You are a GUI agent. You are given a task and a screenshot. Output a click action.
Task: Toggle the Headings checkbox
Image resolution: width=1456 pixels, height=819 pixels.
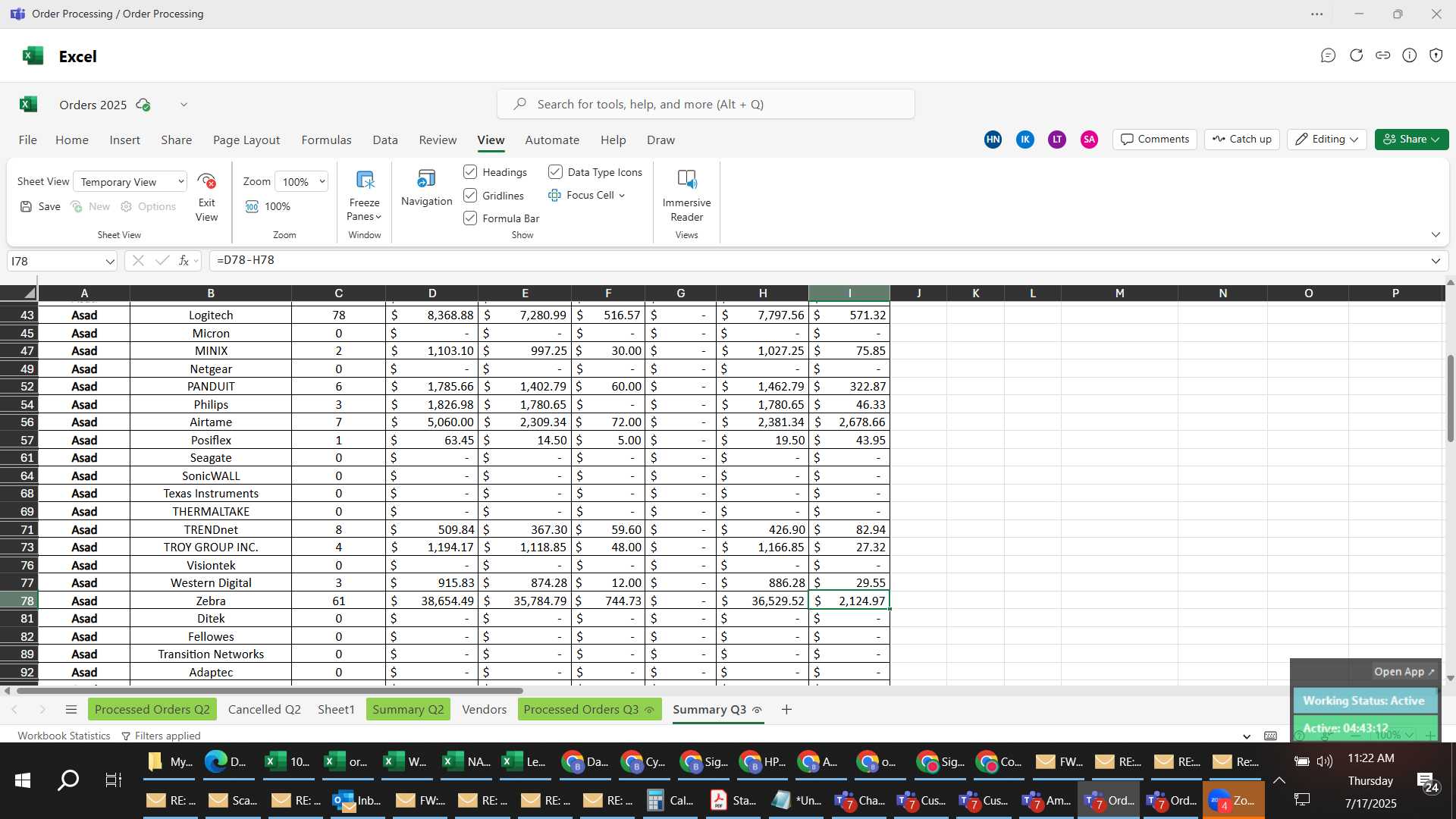click(470, 172)
